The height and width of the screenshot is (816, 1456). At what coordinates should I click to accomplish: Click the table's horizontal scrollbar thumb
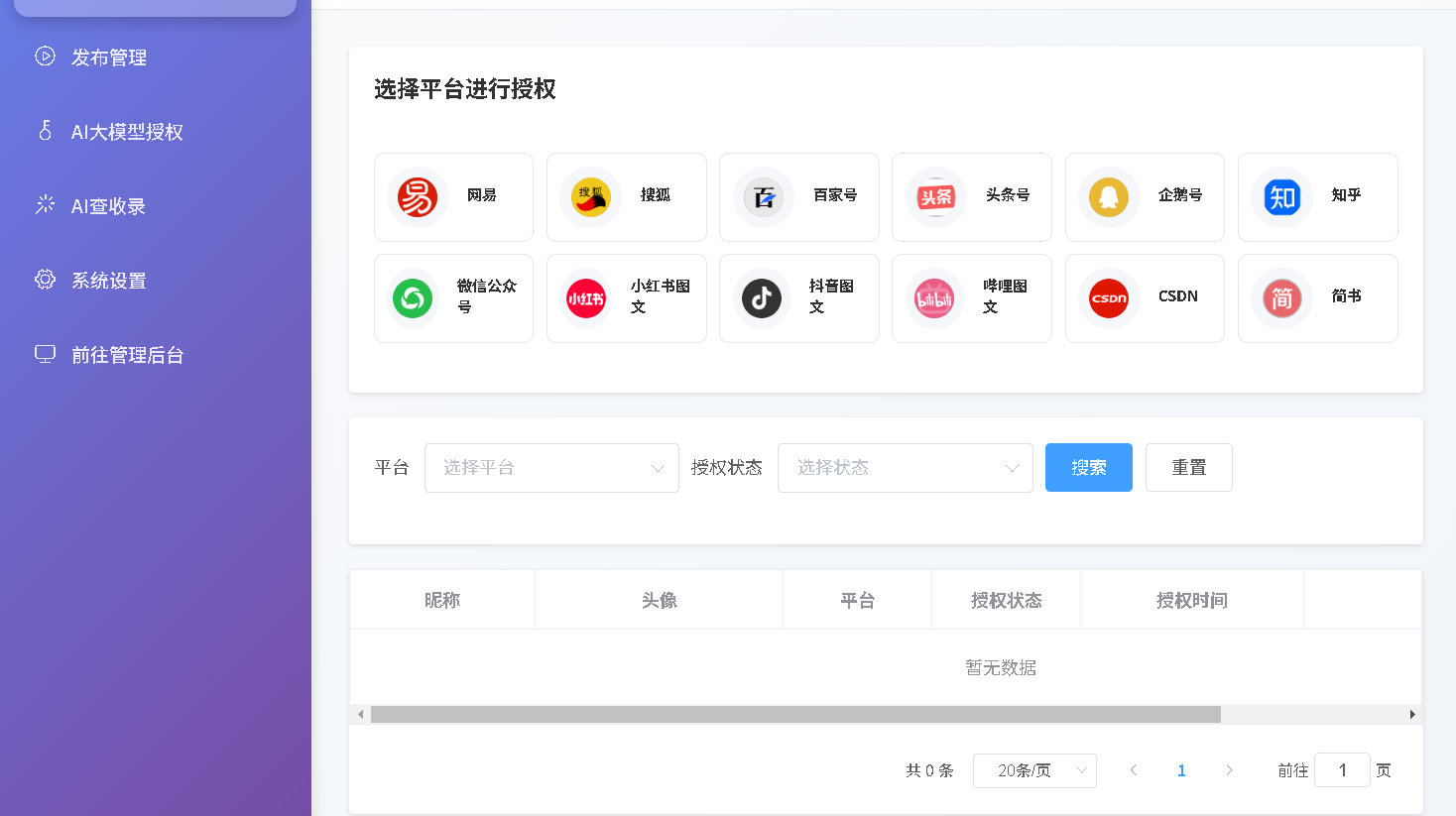[795, 715]
